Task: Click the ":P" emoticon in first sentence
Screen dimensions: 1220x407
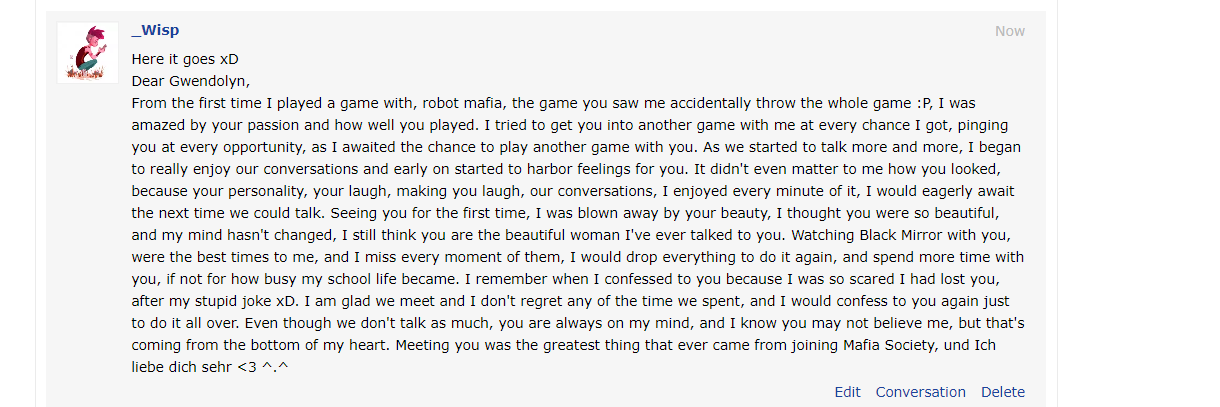Action: coord(923,103)
